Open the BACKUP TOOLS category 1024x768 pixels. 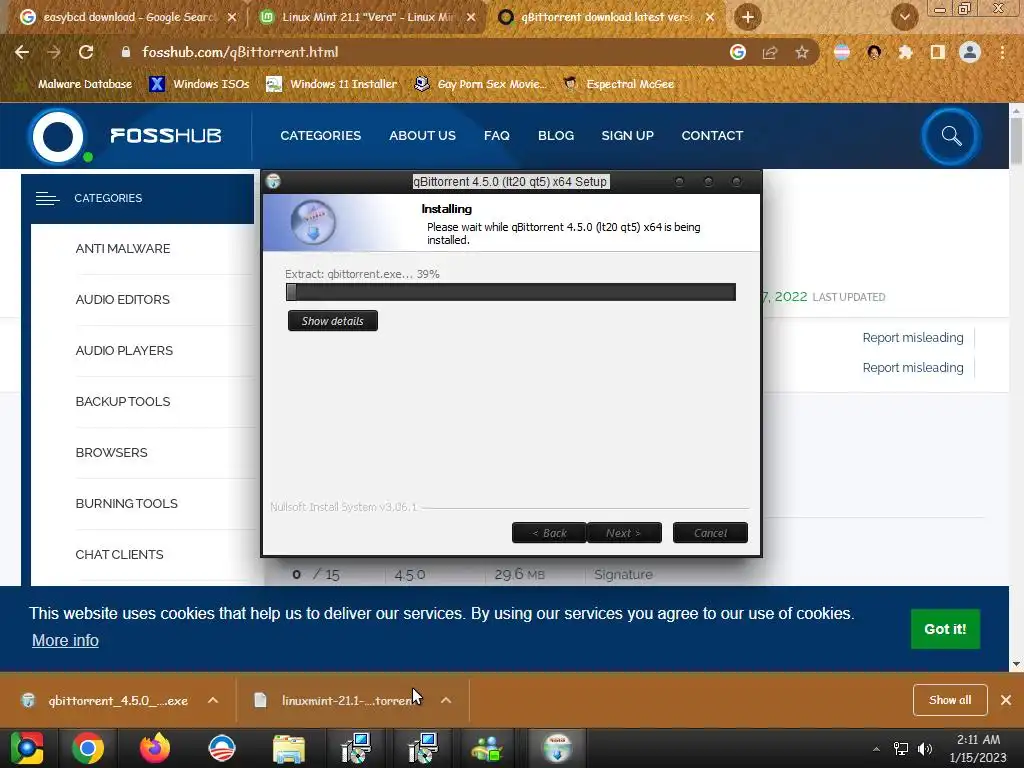(x=123, y=402)
